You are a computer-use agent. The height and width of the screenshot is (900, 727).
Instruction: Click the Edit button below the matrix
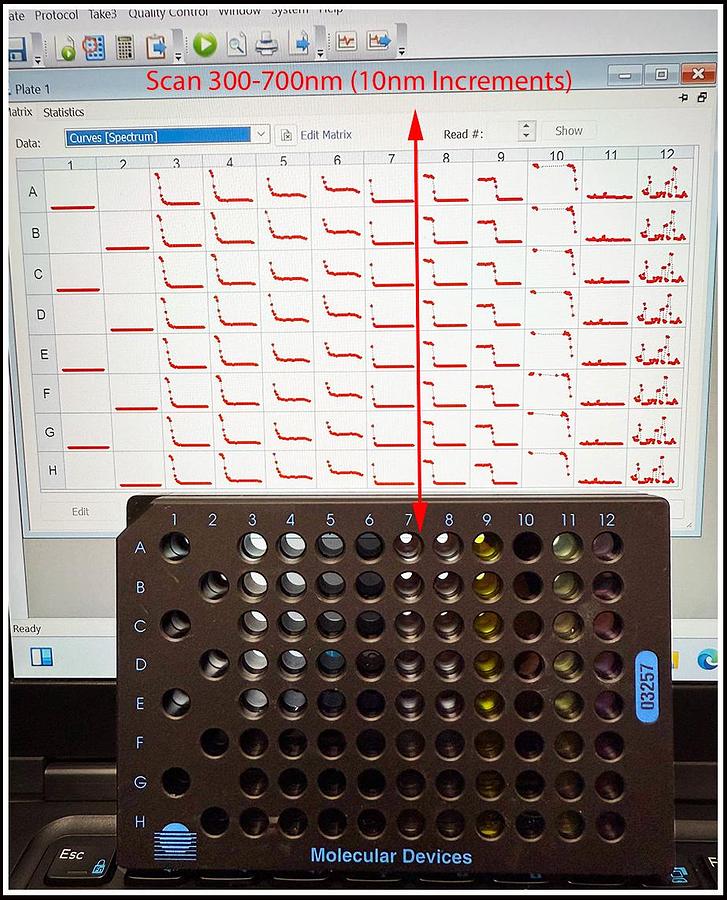coord(80,511)
